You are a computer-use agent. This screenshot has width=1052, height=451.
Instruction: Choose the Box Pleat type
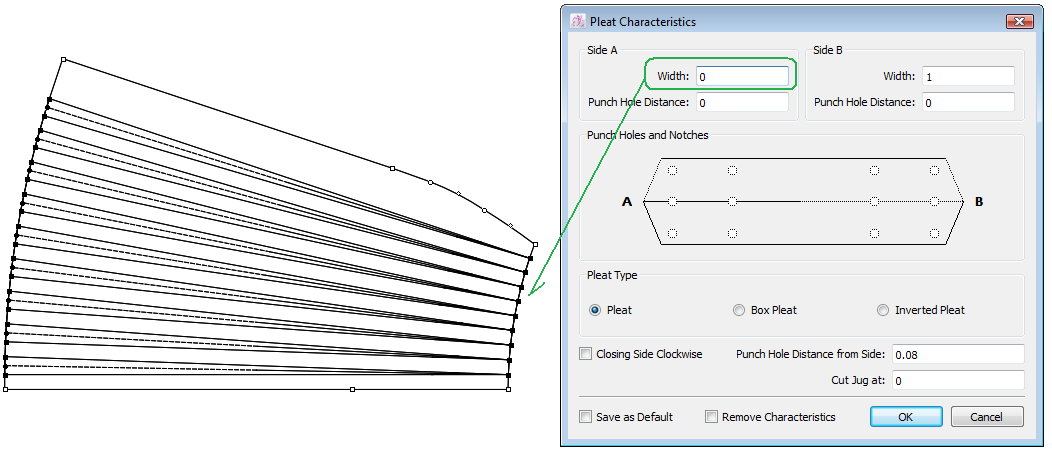point(739,310)
